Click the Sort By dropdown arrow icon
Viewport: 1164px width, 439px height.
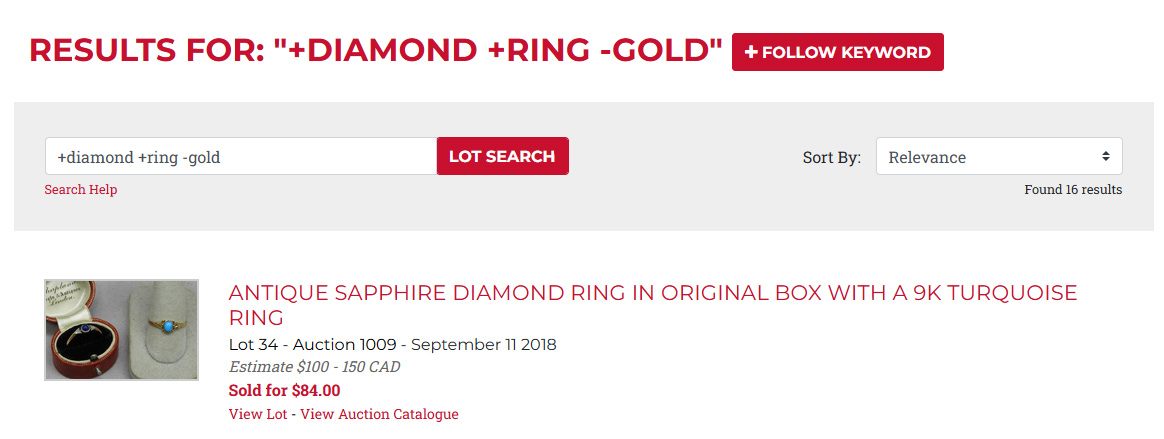coord(1106,157)
